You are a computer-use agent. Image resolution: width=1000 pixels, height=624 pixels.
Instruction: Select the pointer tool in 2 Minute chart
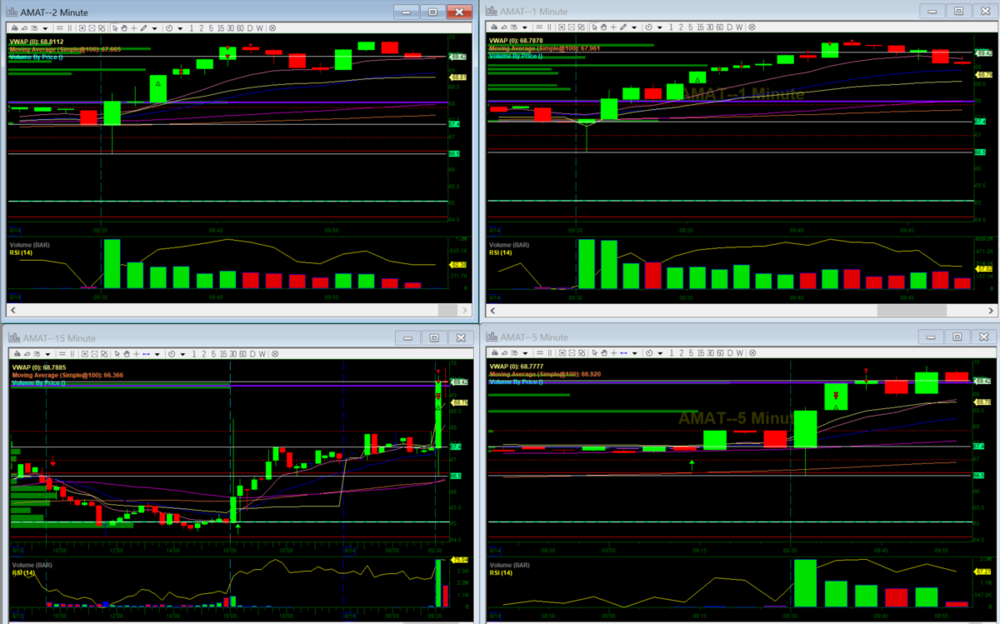[x=115, y=28]
